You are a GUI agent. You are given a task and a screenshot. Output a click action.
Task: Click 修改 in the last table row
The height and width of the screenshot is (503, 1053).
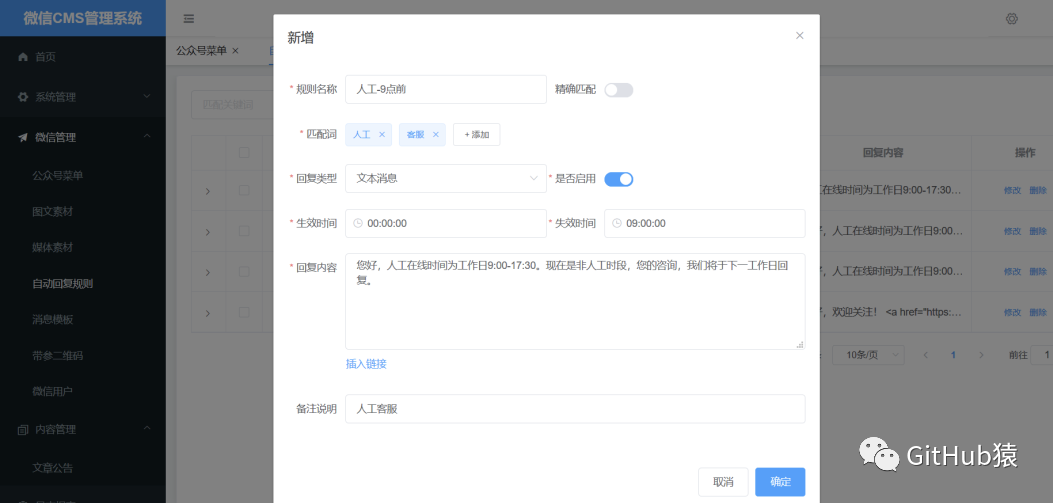[1012, 312]
